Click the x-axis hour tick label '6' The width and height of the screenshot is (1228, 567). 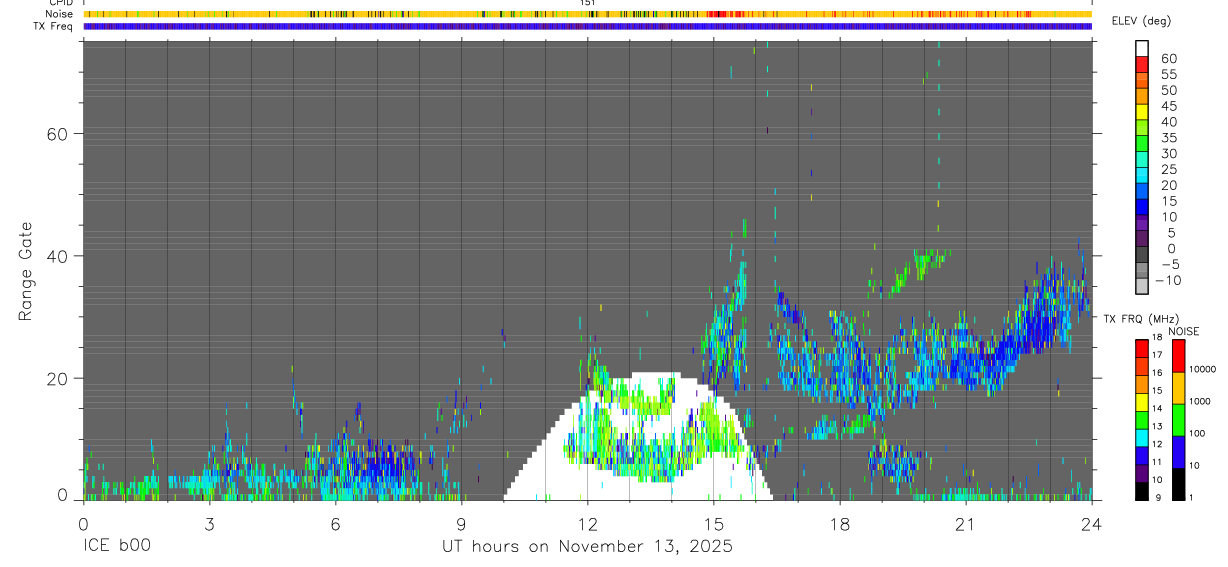tap(335, 523)
